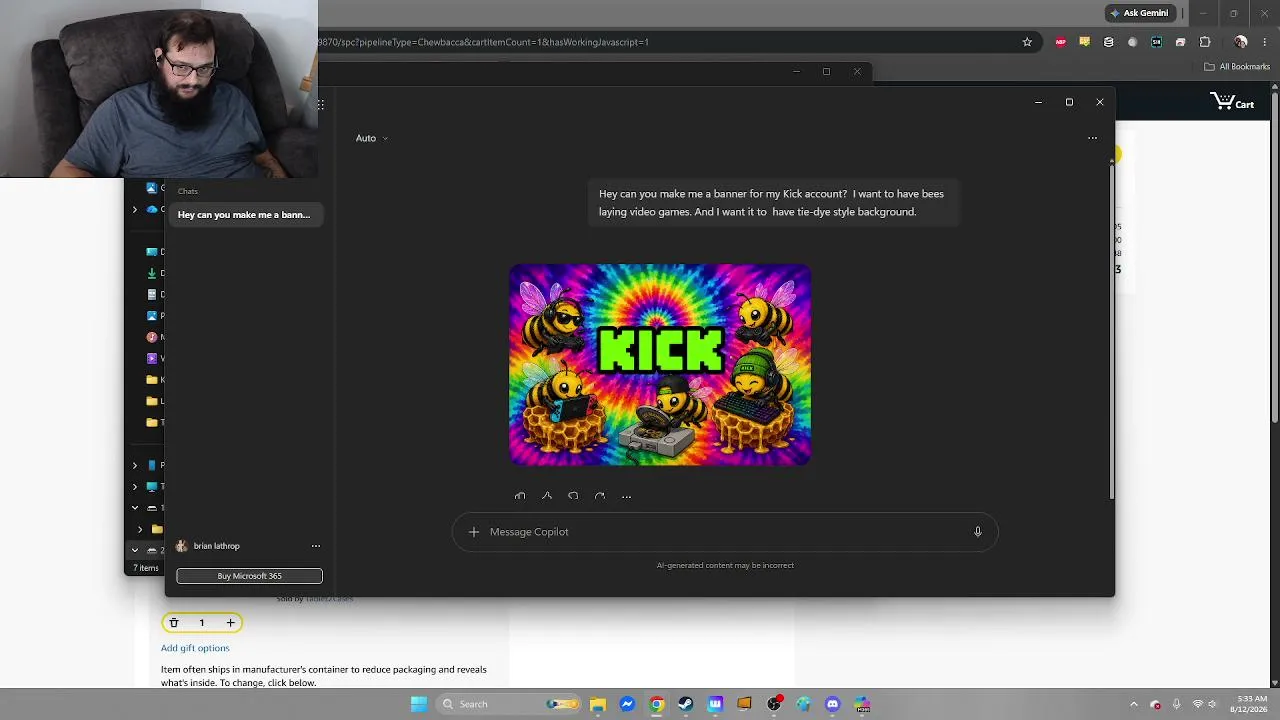Viewport: 1280px width, 720px height.
Task: Open the ABP ad blocker extension
Action: point(1061,42)
